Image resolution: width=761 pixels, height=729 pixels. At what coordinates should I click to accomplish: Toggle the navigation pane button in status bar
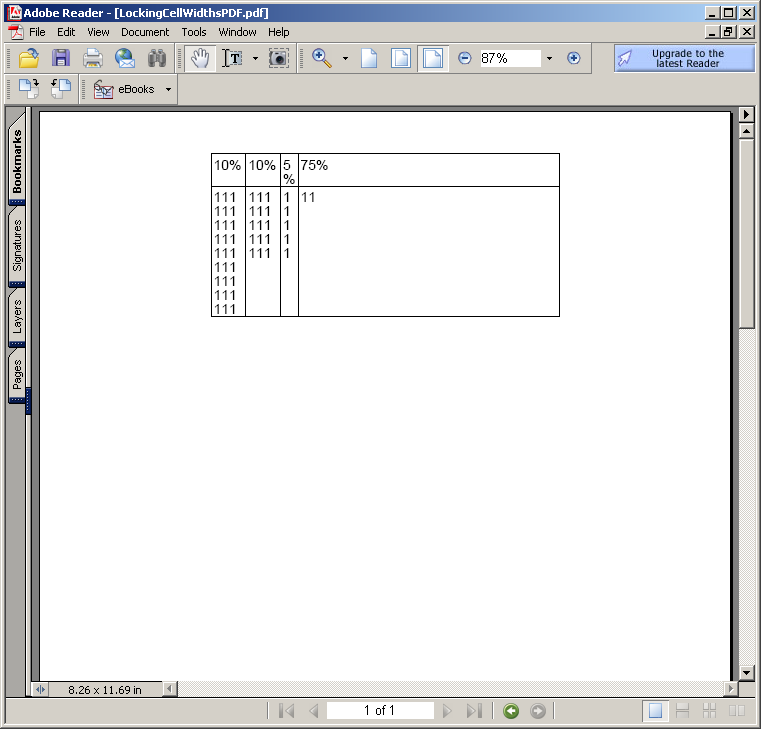point(40,689)
